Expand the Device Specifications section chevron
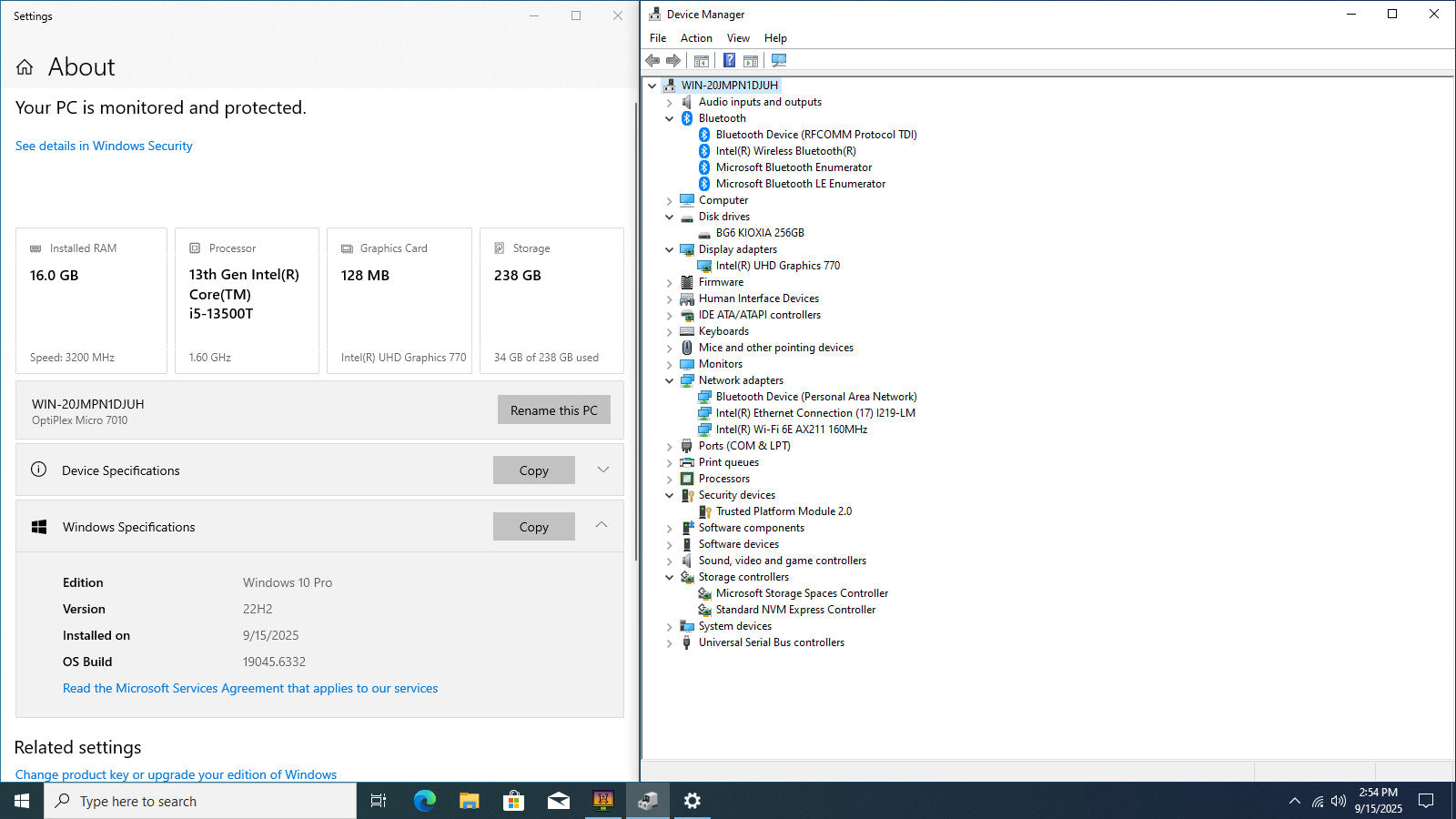Image resolution: width=1456 pixels, height=819 pixels. pyautogui.click(x=602, y=470)
